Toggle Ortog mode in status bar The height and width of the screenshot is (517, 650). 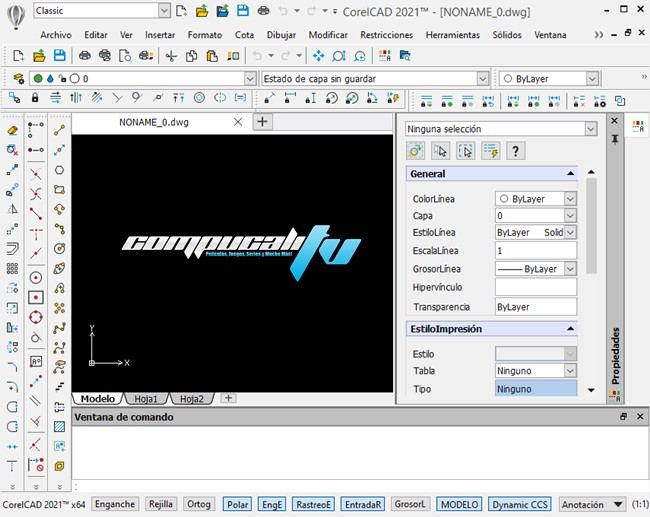(199, 505)
